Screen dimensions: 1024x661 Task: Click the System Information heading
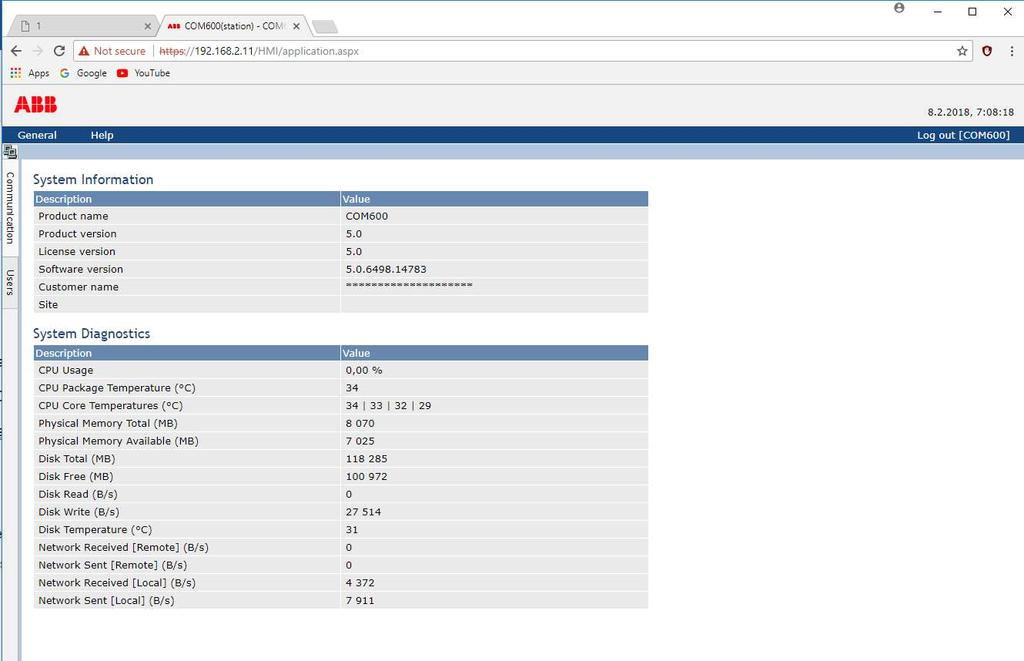tap(93, 180)
